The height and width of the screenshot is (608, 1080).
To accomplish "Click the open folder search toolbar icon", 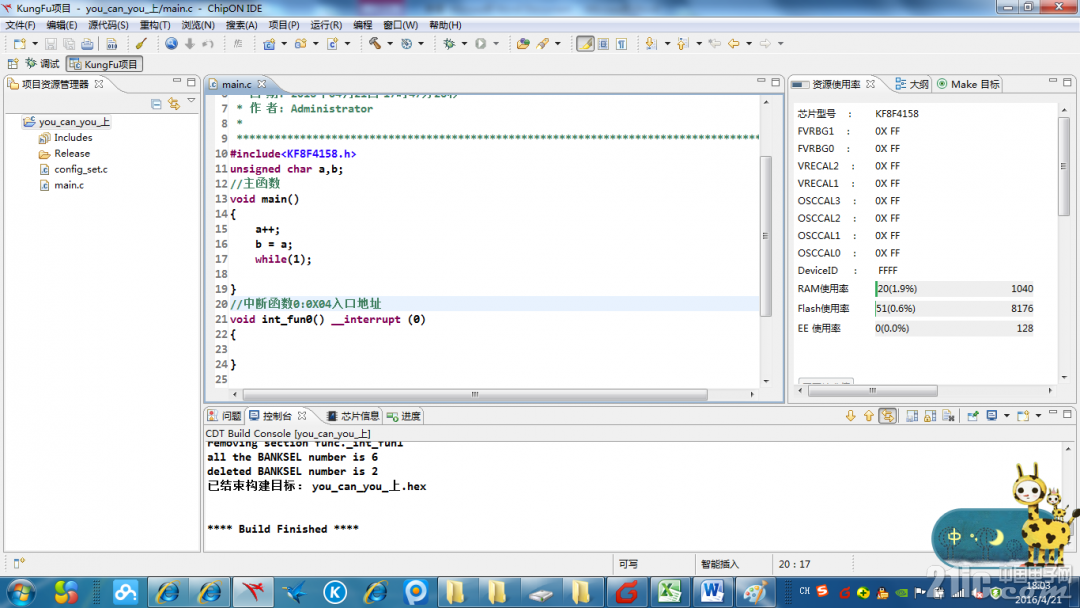I will click(x=523, y=43).
